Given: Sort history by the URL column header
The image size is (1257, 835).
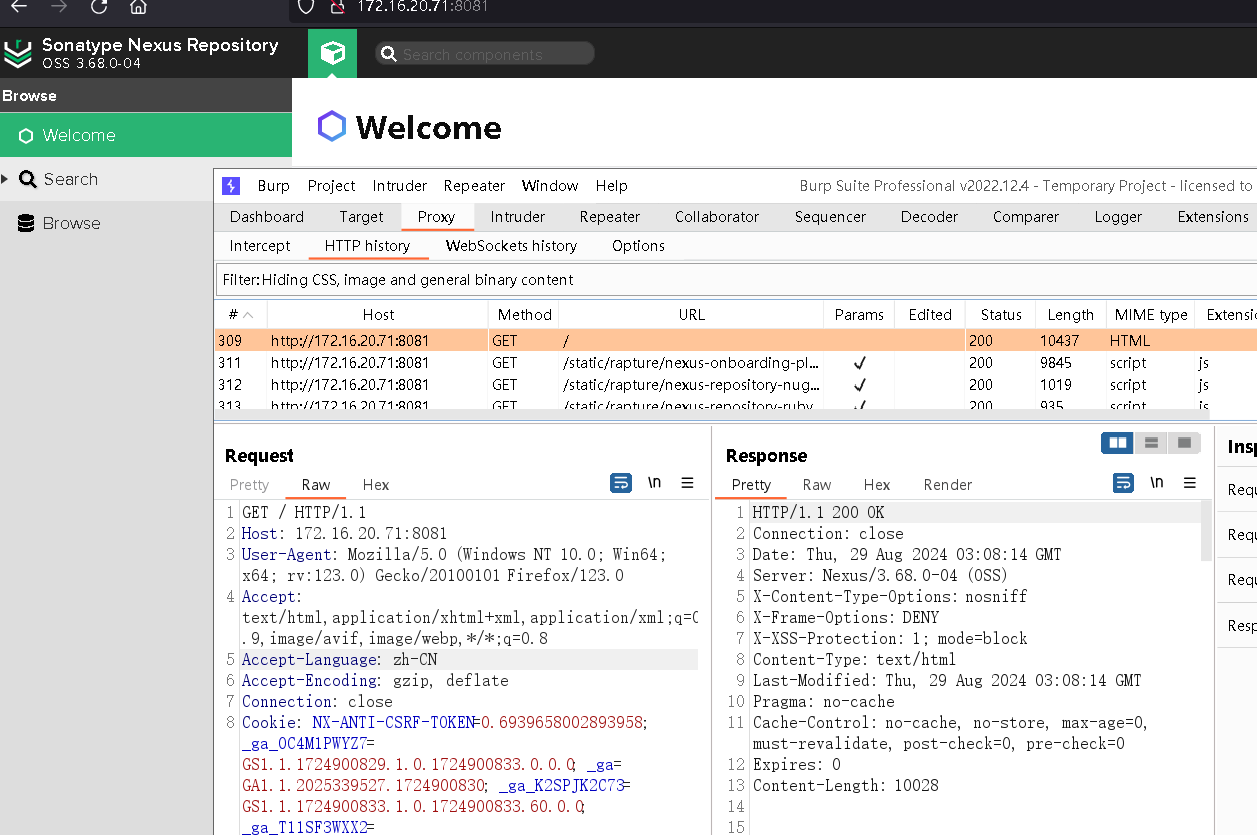Looking at the screenshot, I should (x=691, y=314).
